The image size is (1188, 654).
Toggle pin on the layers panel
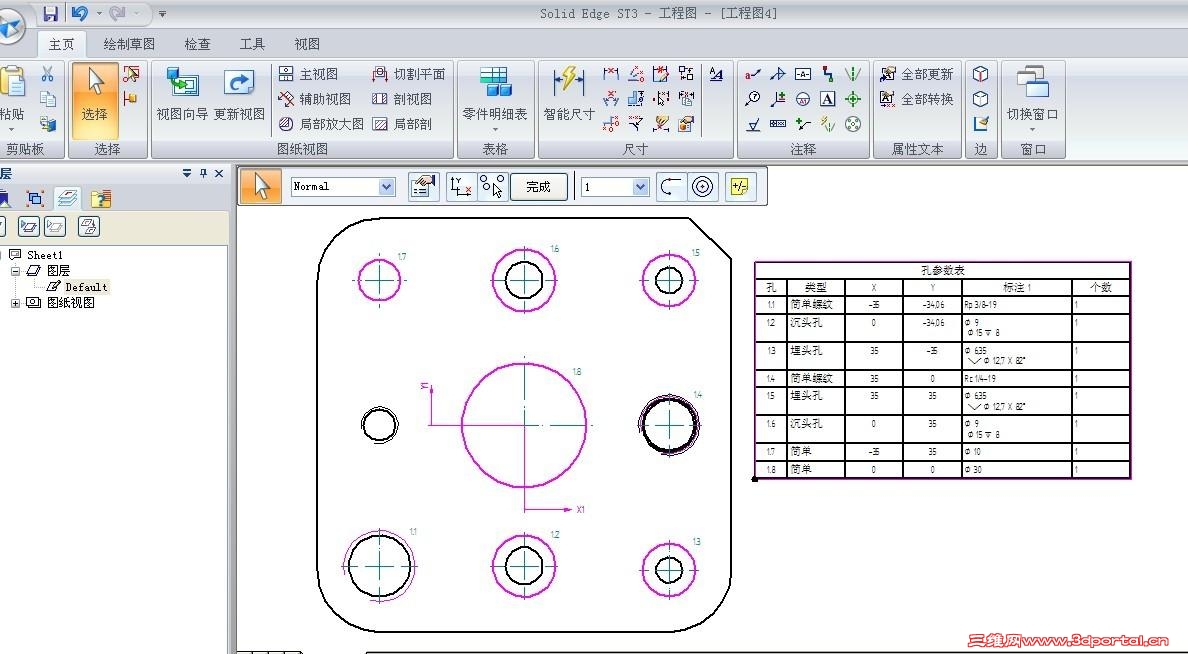(x=203, y=174)
